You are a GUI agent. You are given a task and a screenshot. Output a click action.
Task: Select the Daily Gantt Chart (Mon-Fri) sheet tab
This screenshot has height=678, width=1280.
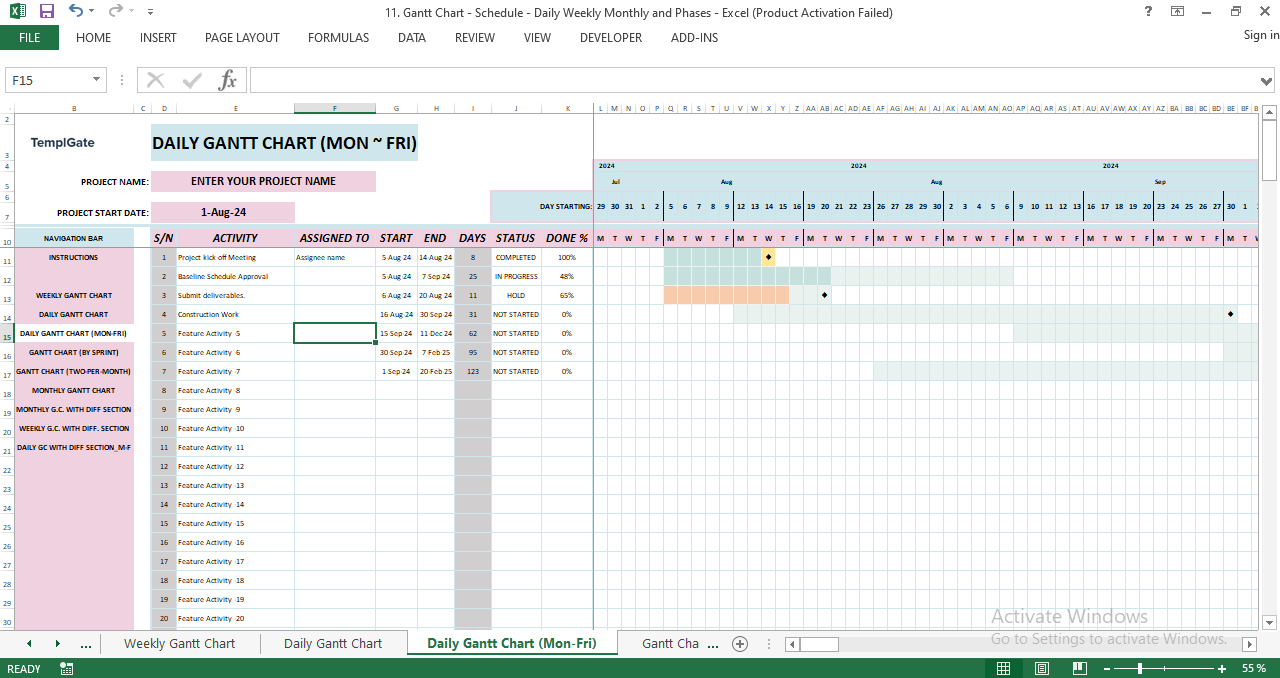tap(512, 643)
